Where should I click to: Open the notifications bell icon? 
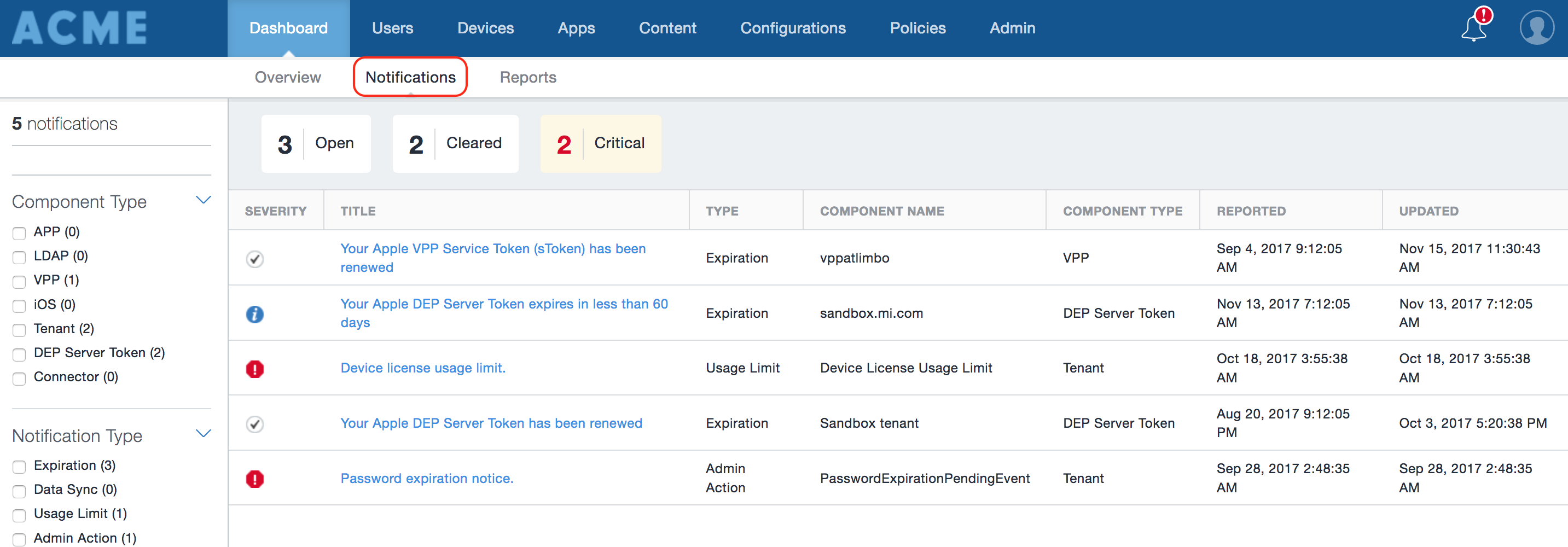(1474, 27)
